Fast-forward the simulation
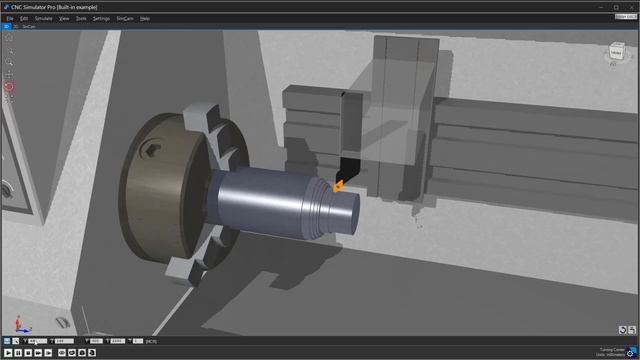The image size is (640, 360). coord(38,353)
